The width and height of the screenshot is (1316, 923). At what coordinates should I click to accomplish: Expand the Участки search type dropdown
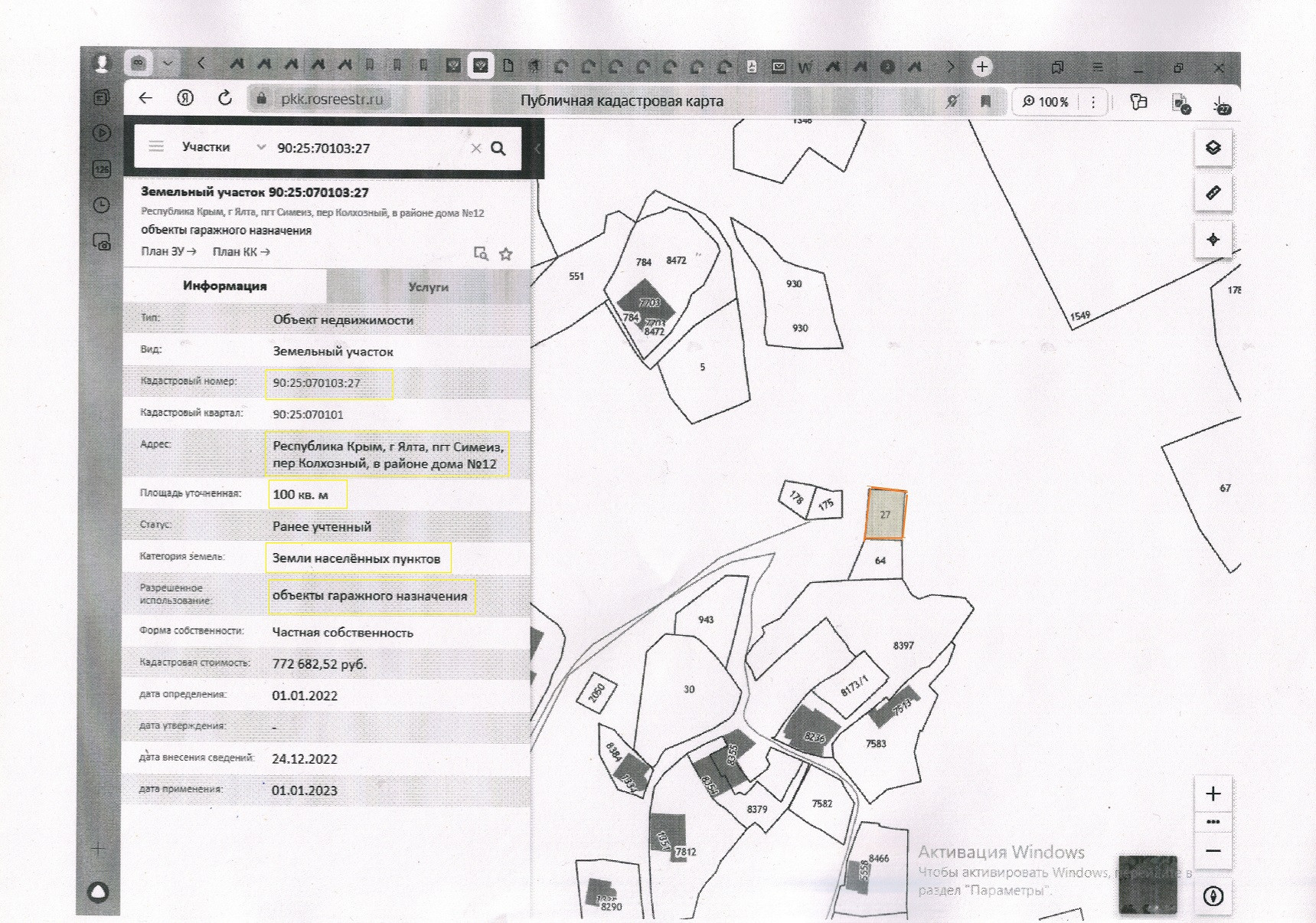(x=261, y=147)
